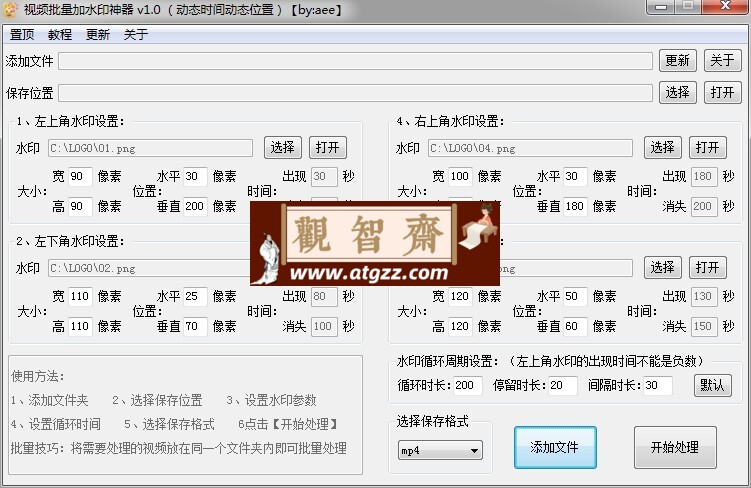The image size is (751, 488).
Task: Open the 置顶 menu
Action: tap(22, 34)
